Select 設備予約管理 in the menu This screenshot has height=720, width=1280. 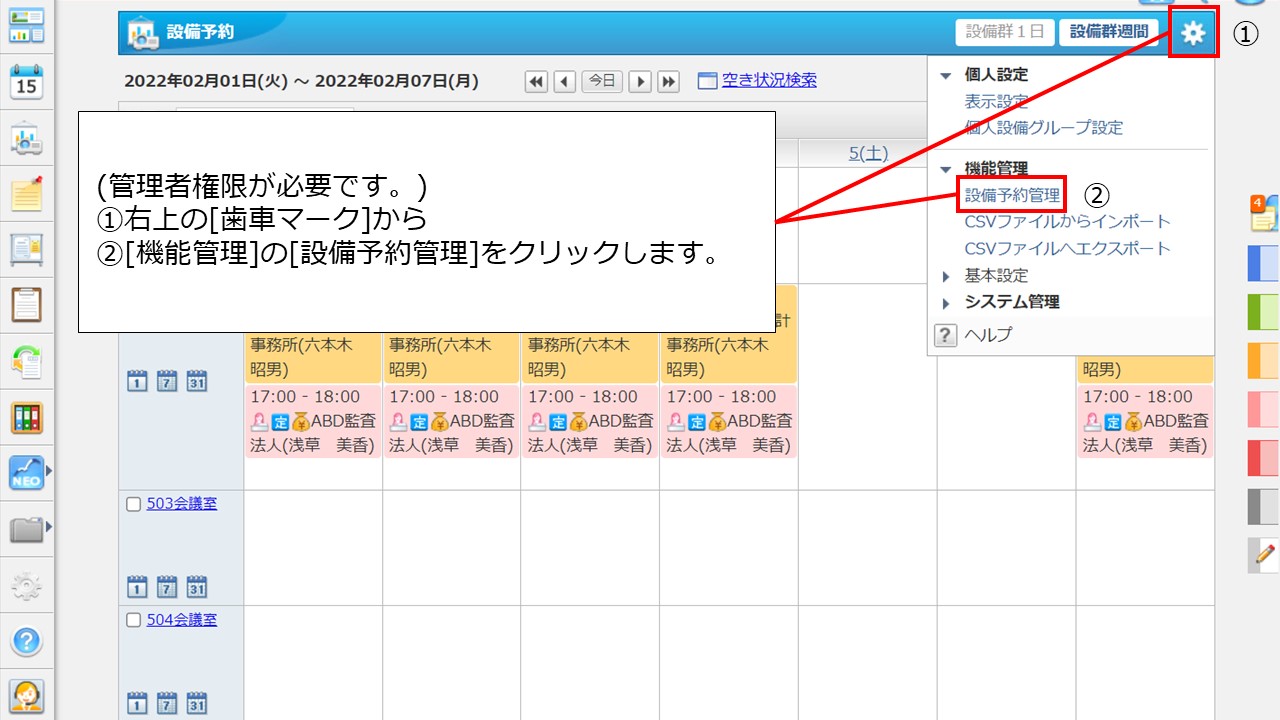click(x=1012, y=195)
